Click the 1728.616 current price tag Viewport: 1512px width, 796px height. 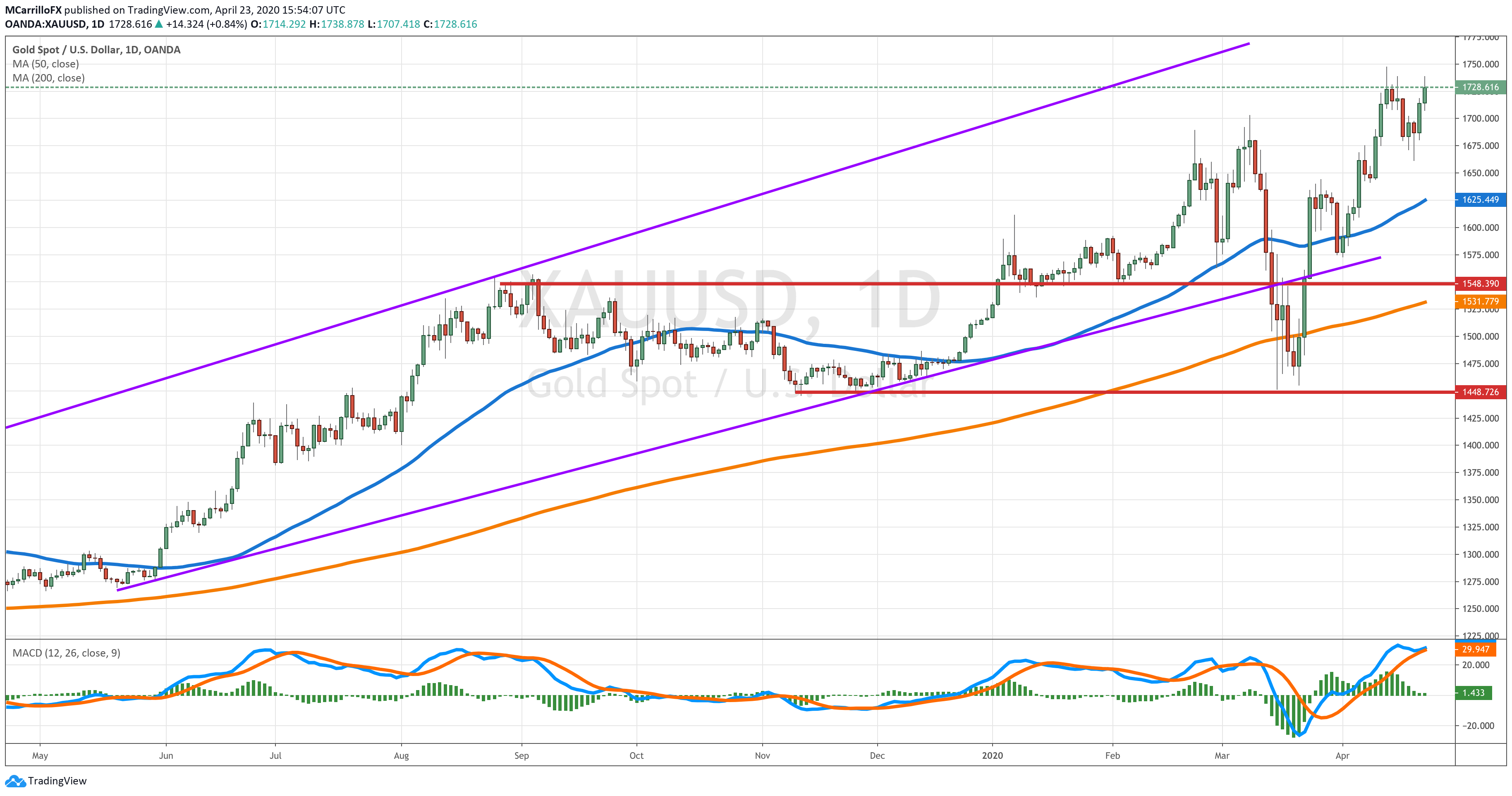point(1480,87)
